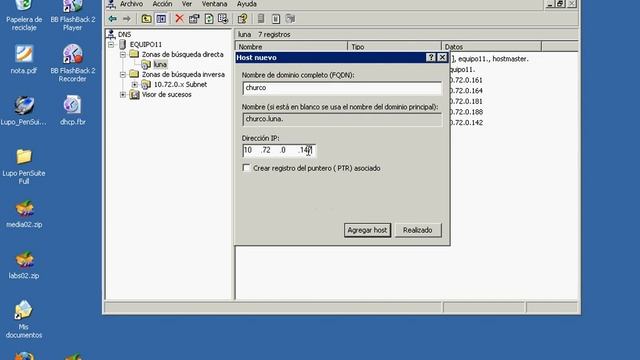Click the Papelera de reciclaje desktop icon
Viewport: 640px width, 360px height.
point(24,6)
